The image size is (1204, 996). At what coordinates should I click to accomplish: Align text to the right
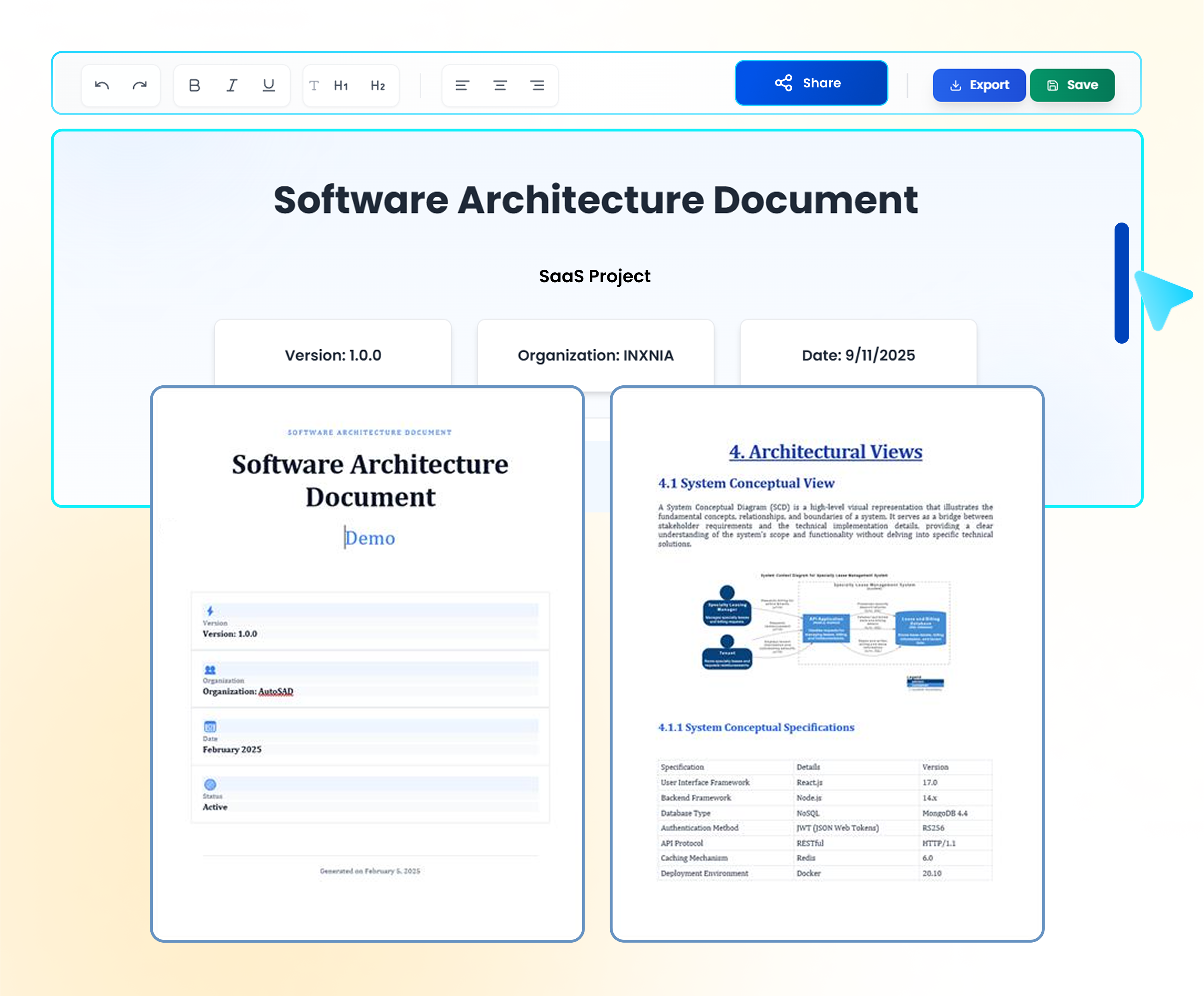[537, 85]
